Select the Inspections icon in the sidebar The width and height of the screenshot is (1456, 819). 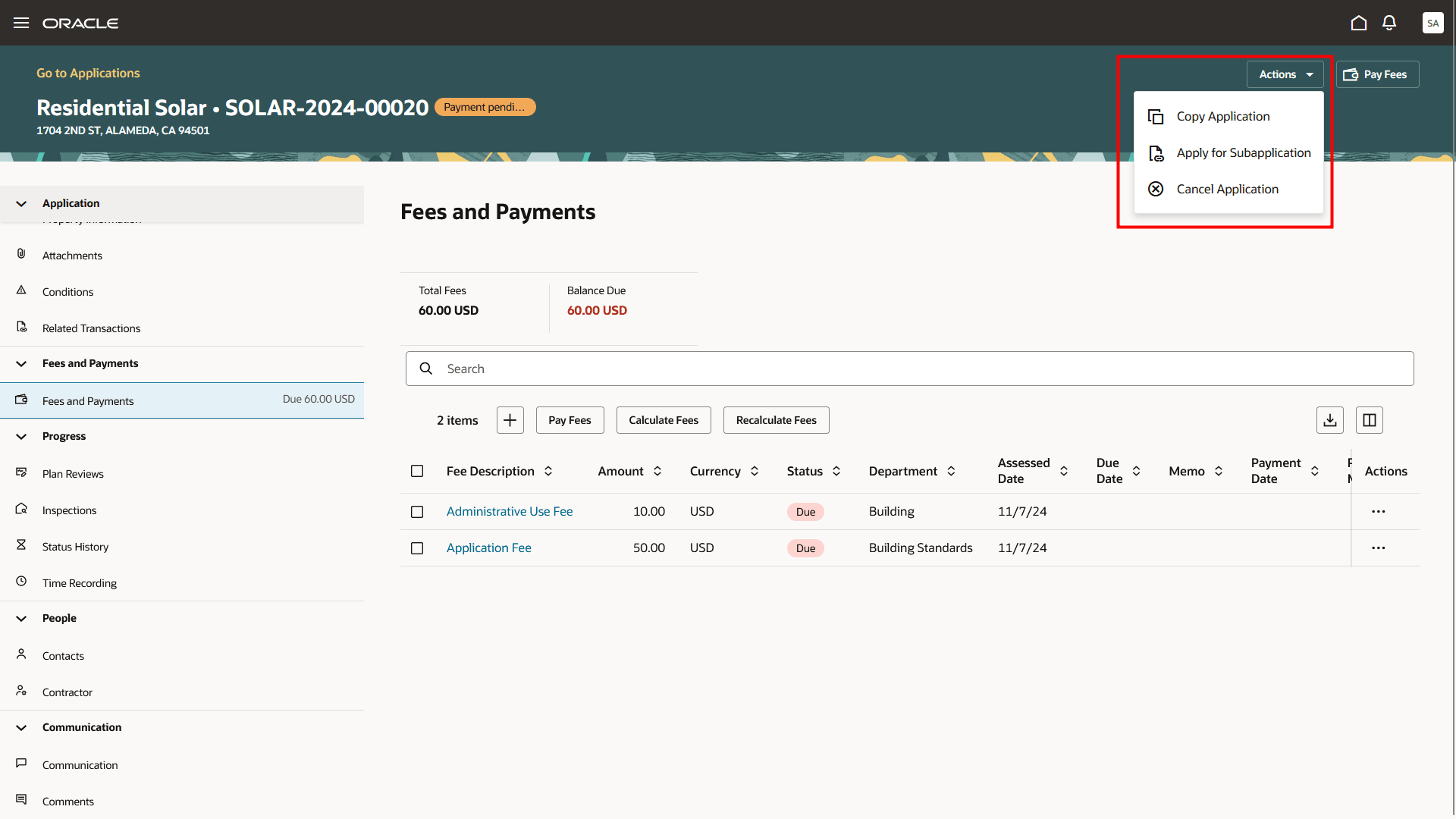click(x=20, y=509)
